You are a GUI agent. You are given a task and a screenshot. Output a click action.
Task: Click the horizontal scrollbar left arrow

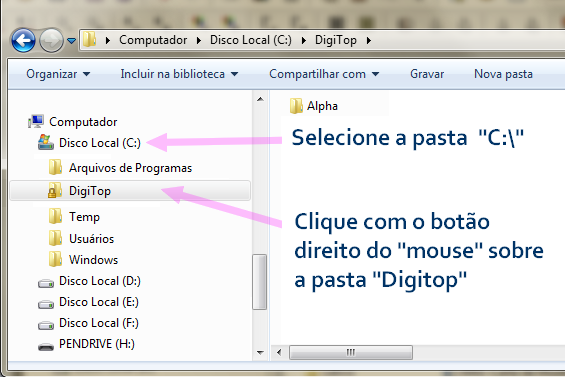click(279, 352)
